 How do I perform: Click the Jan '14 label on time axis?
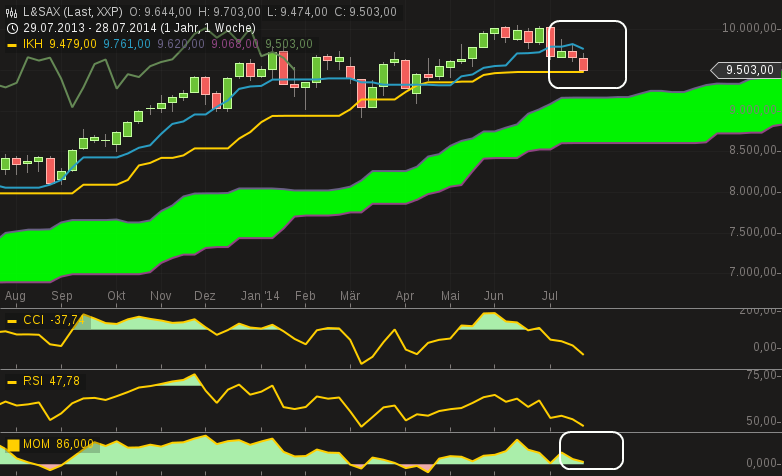pos(260,296)
